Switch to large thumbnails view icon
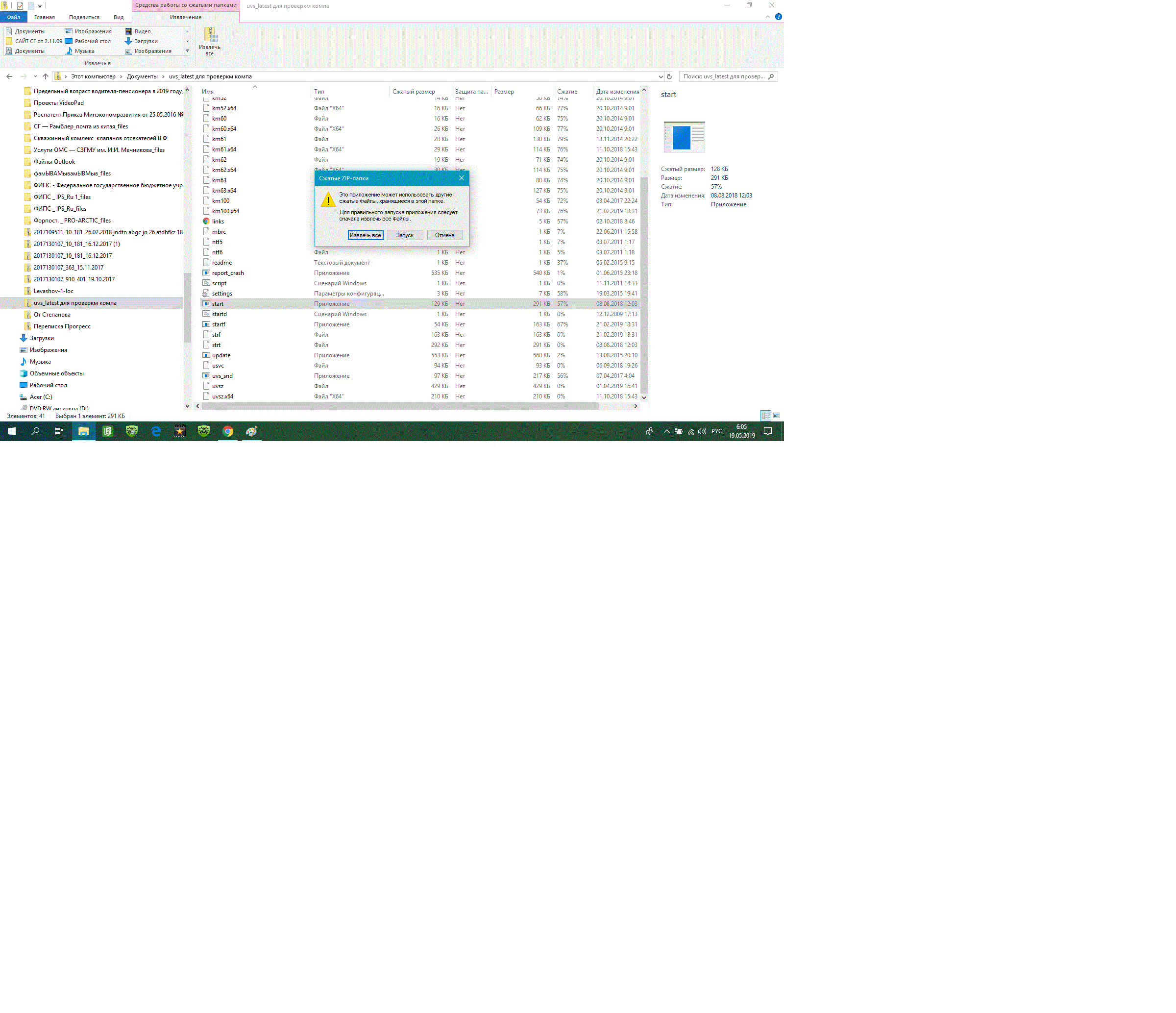 click(777, 416)
